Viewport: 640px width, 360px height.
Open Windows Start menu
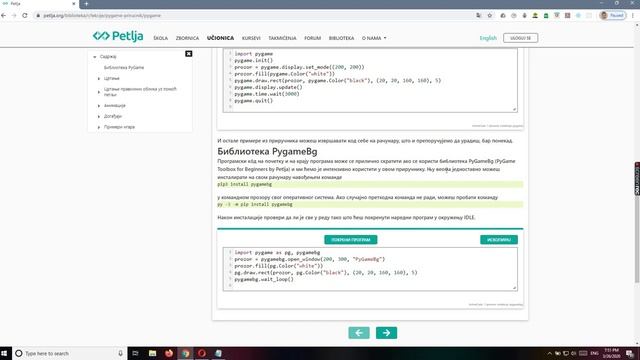4,353
